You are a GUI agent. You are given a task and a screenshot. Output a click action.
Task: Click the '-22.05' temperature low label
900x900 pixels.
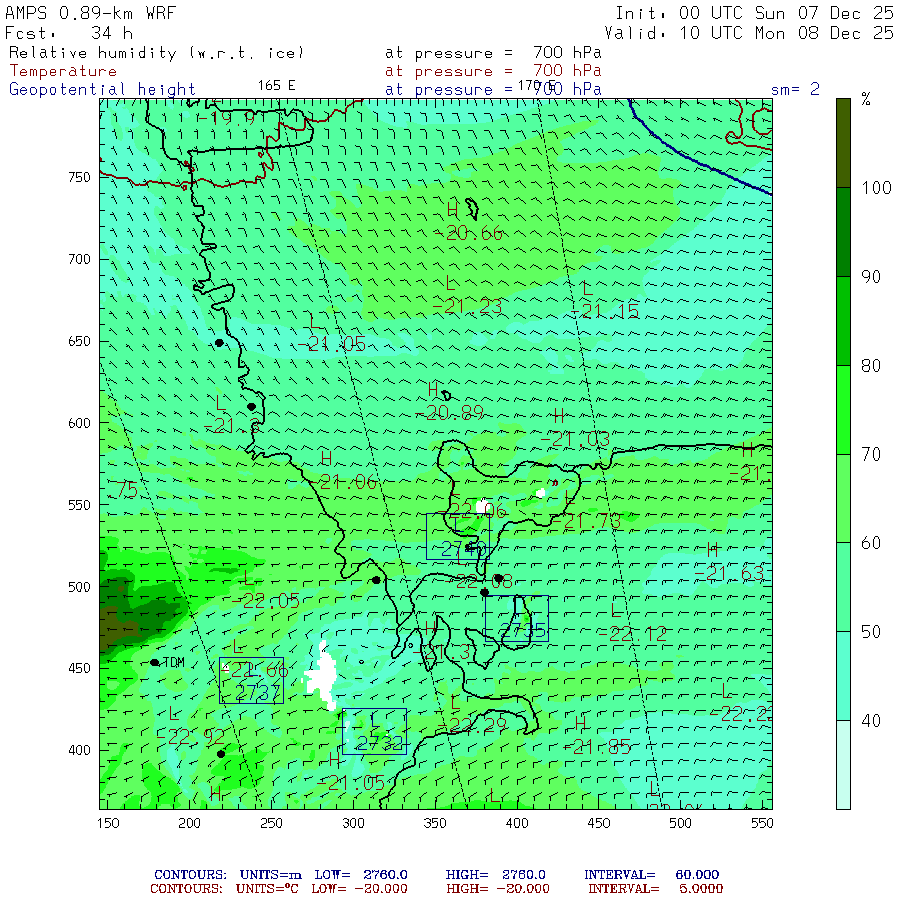pos(266,601)
